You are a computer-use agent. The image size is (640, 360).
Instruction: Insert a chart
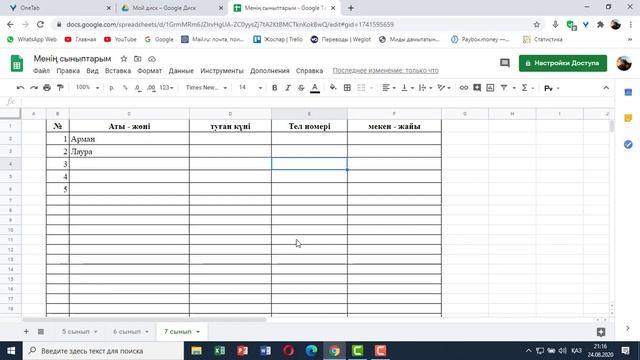pos(490,88)
